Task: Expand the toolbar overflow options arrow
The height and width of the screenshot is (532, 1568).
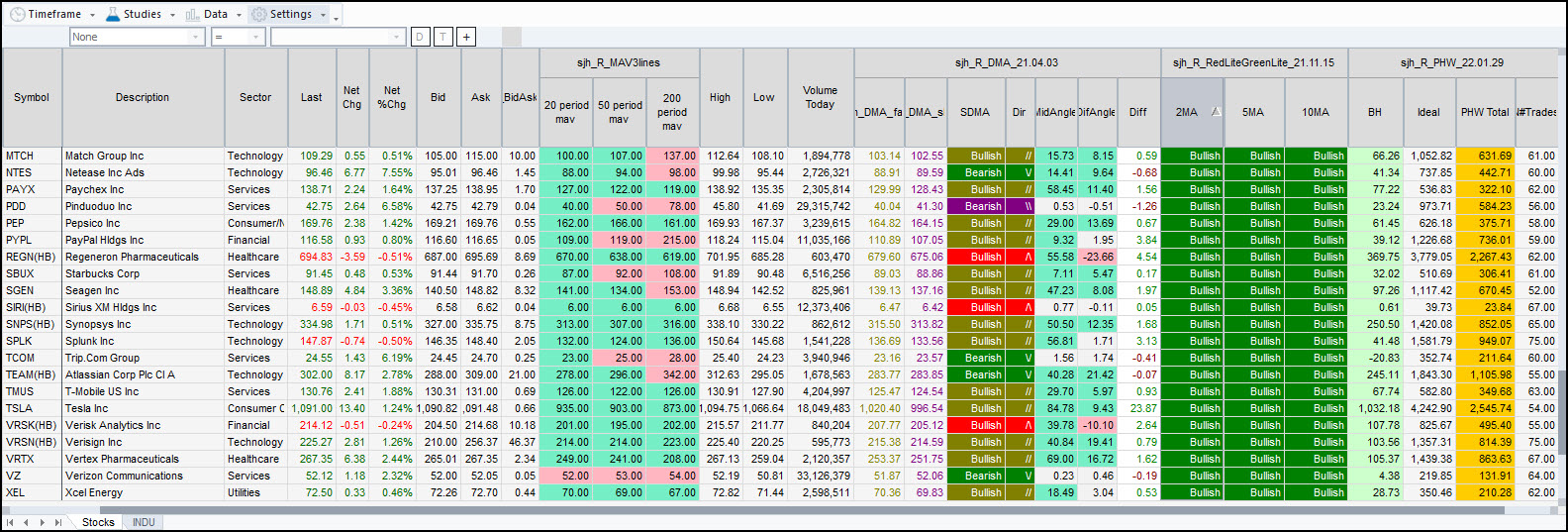Action: (337, 18)
